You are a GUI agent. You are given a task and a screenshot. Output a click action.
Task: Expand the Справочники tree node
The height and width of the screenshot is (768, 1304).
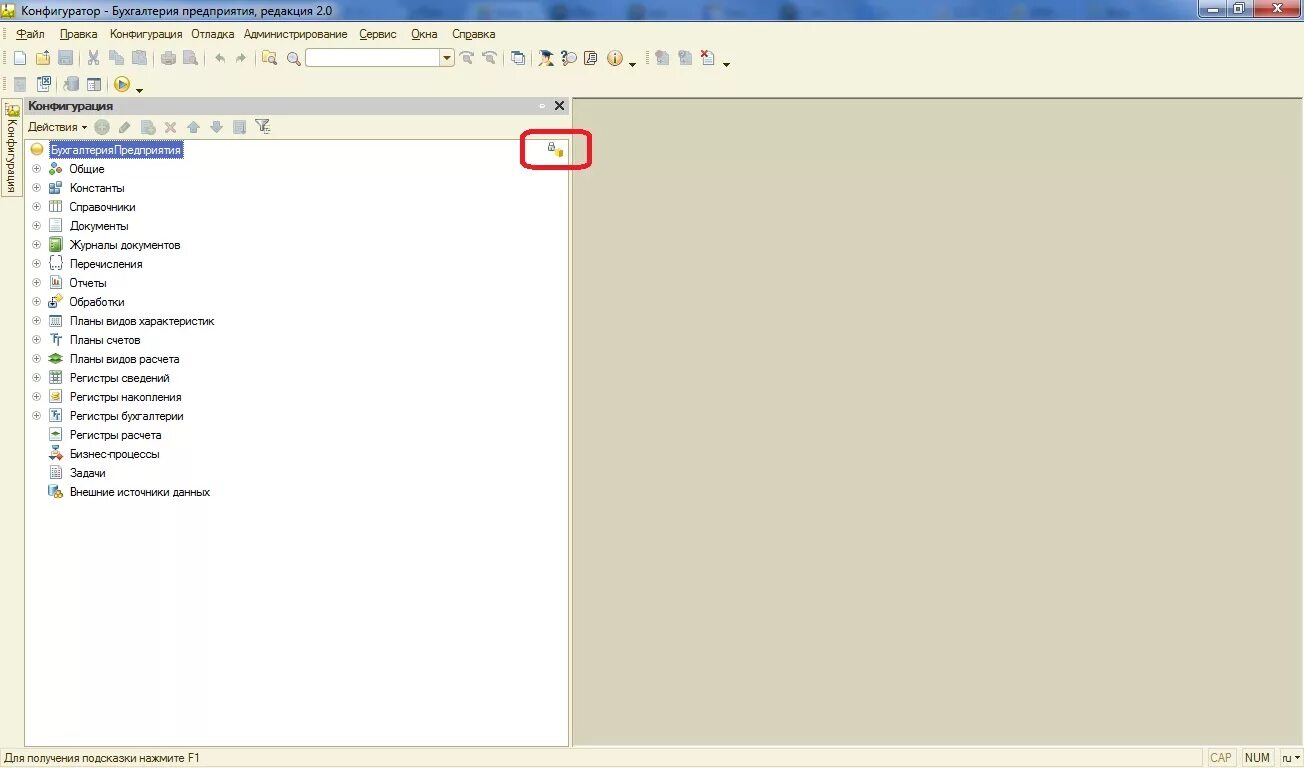click(x=37, y=207)
